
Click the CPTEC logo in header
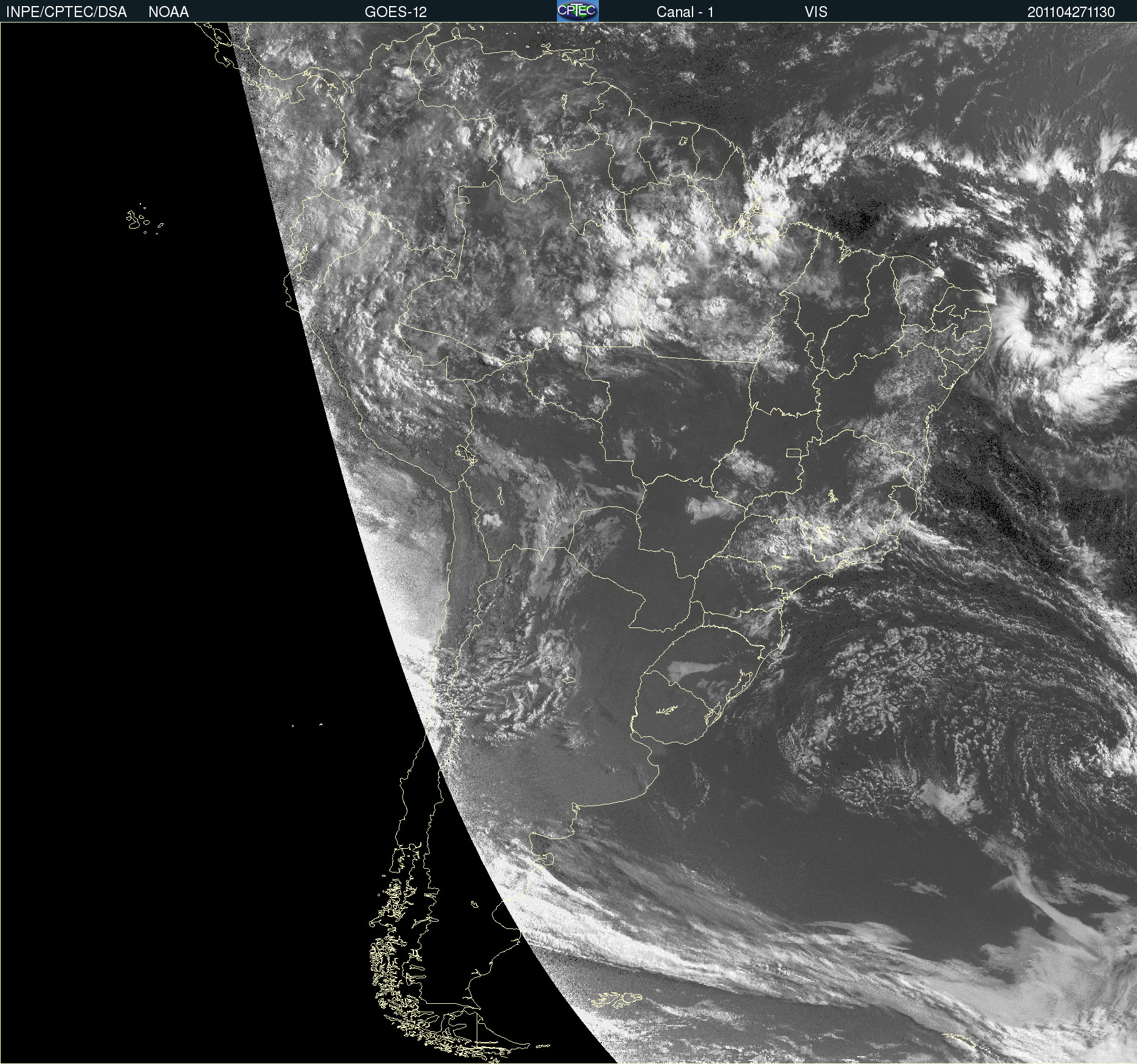[578, 11]
